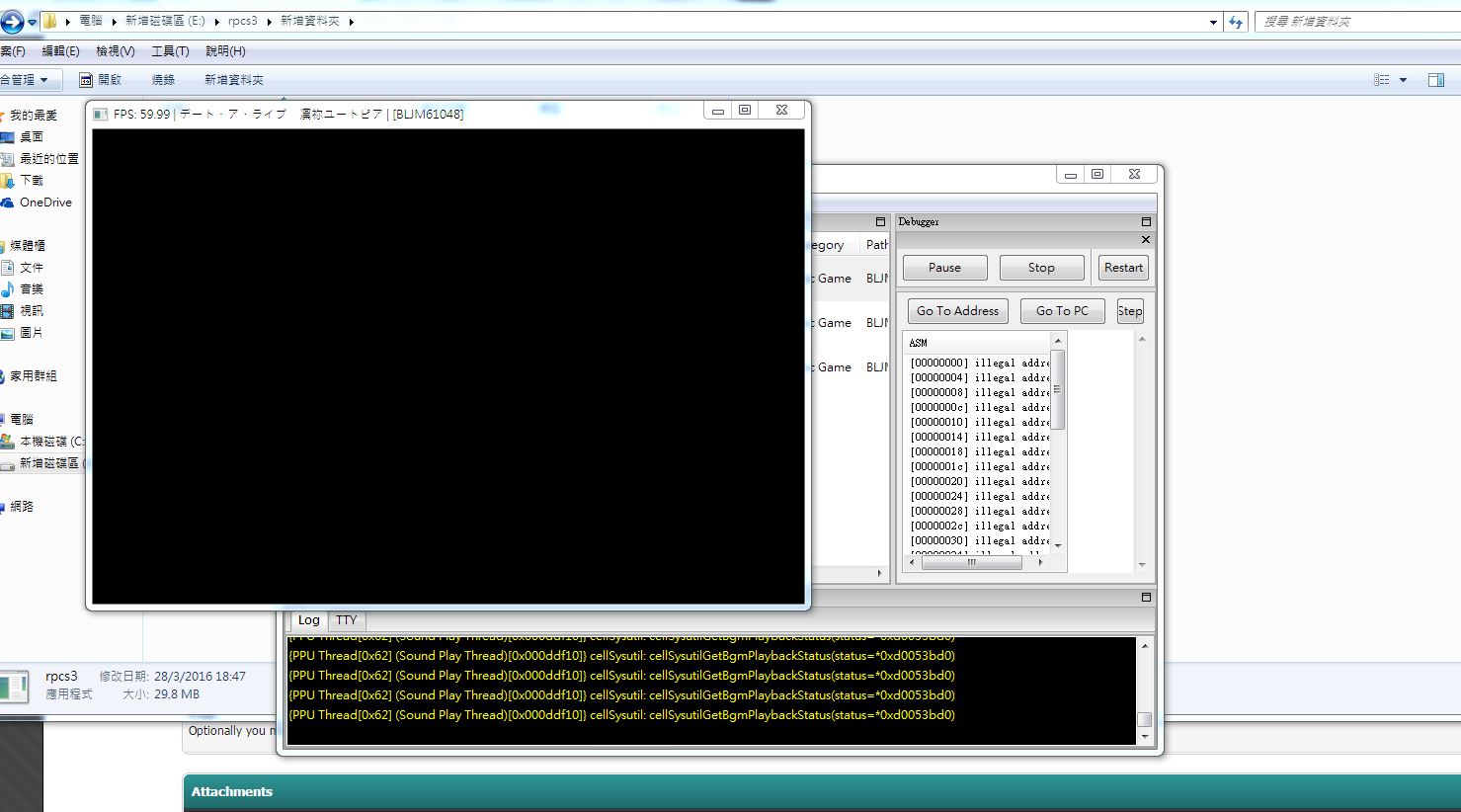This screenshot has height=812, width=1461.
Task: Float the game list panel dock icon
Action: click(880, 222)
